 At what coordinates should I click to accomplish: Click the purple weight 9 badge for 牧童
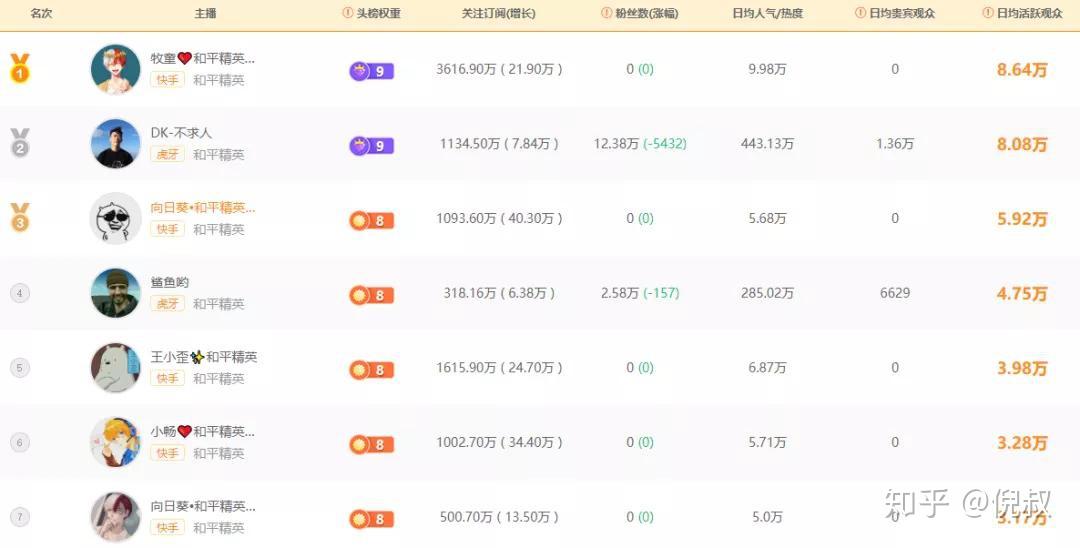(x=371, y=71)
